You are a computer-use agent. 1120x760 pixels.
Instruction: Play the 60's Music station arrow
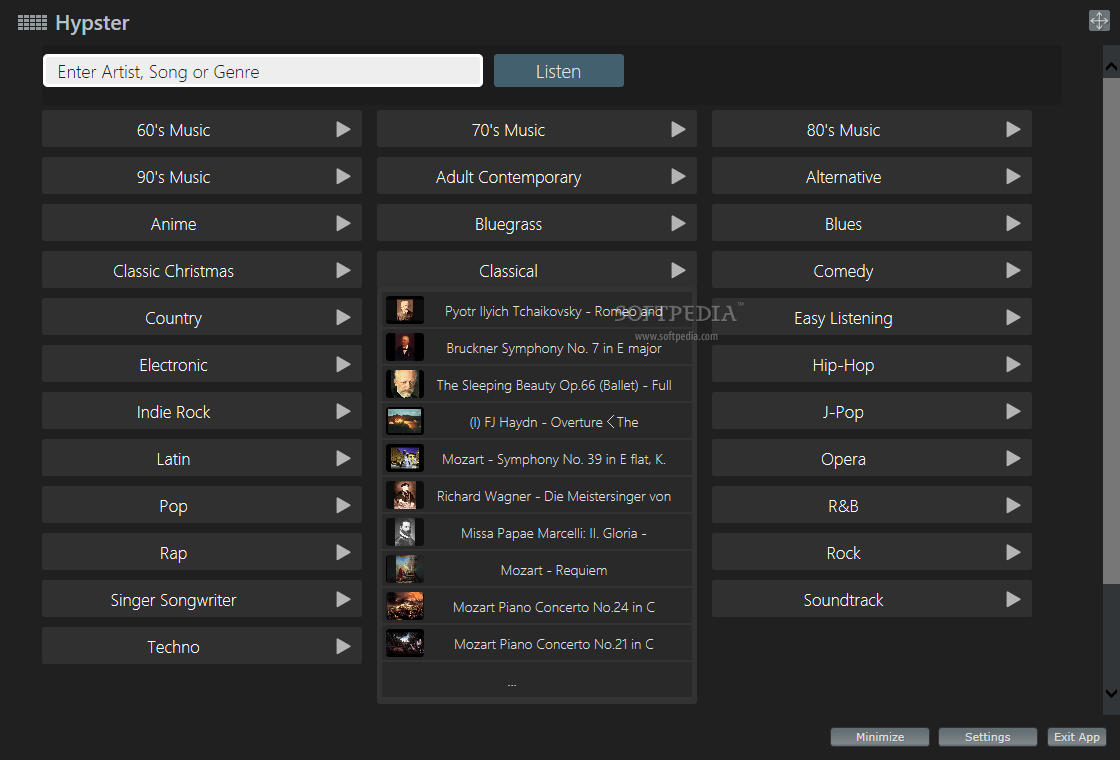click(x=344, y=129)
